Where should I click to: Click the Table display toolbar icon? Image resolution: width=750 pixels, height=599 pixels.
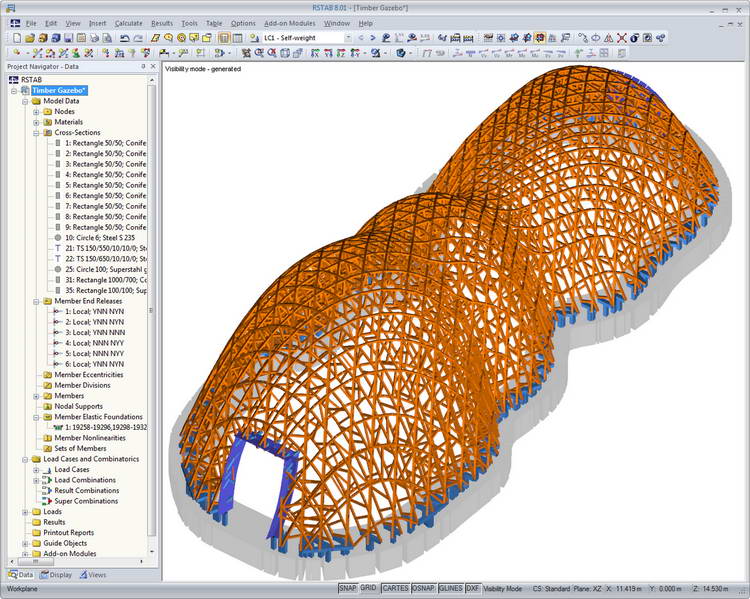coord(237,38)
